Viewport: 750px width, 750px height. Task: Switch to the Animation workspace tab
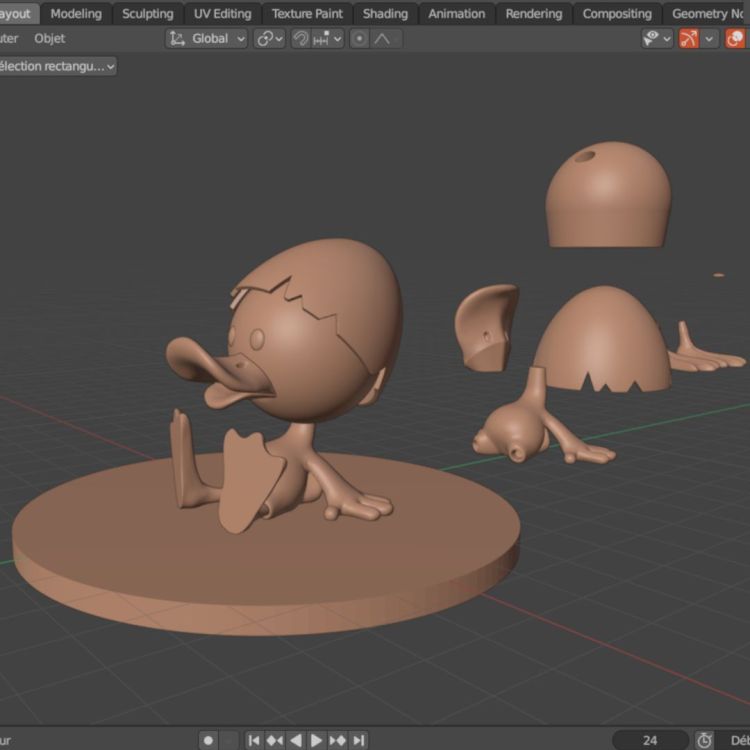click(456, 14)
